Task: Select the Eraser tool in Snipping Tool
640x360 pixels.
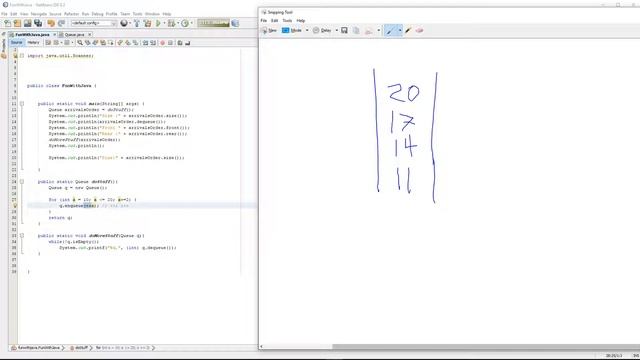Action: [x=419, y=30]
